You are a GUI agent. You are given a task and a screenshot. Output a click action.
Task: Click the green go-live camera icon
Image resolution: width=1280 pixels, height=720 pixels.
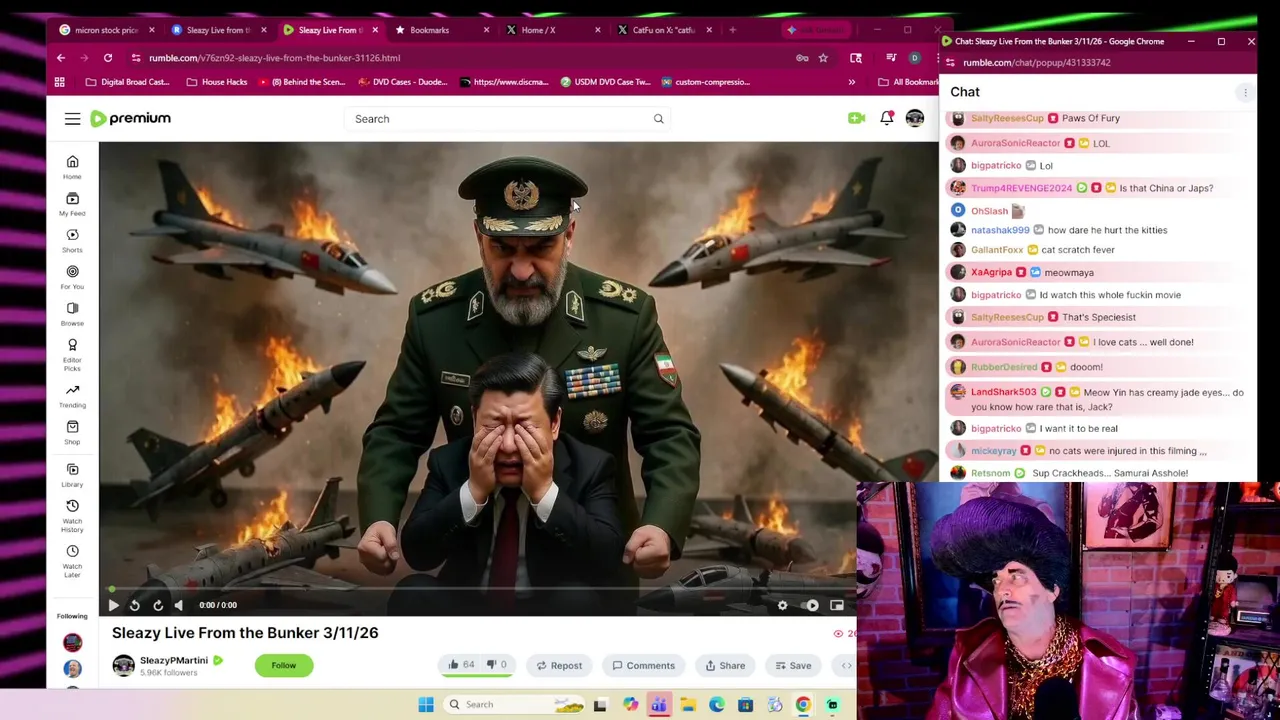tap(856, 118)
